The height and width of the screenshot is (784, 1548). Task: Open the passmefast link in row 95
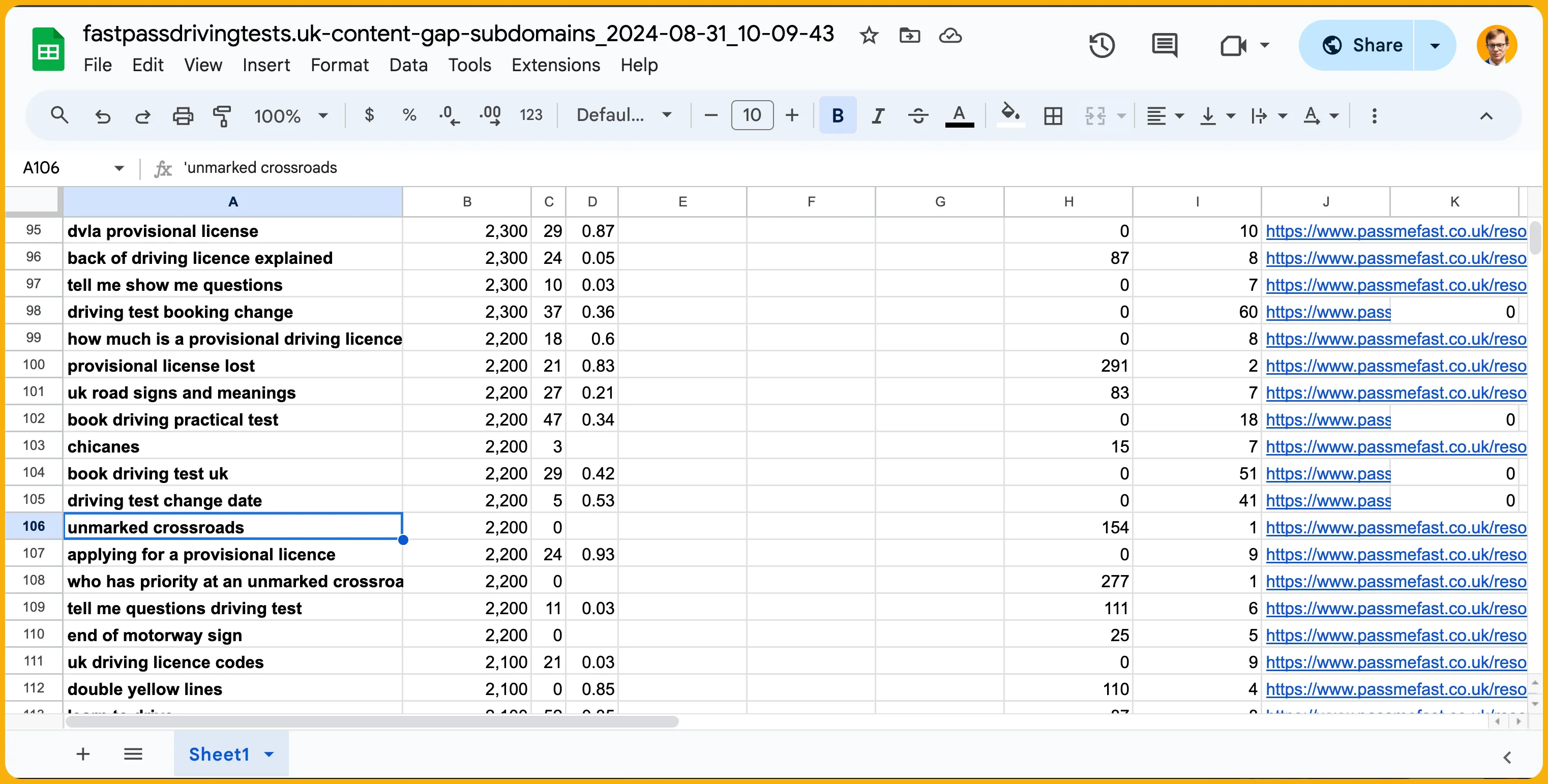(x=1396, y=231)
